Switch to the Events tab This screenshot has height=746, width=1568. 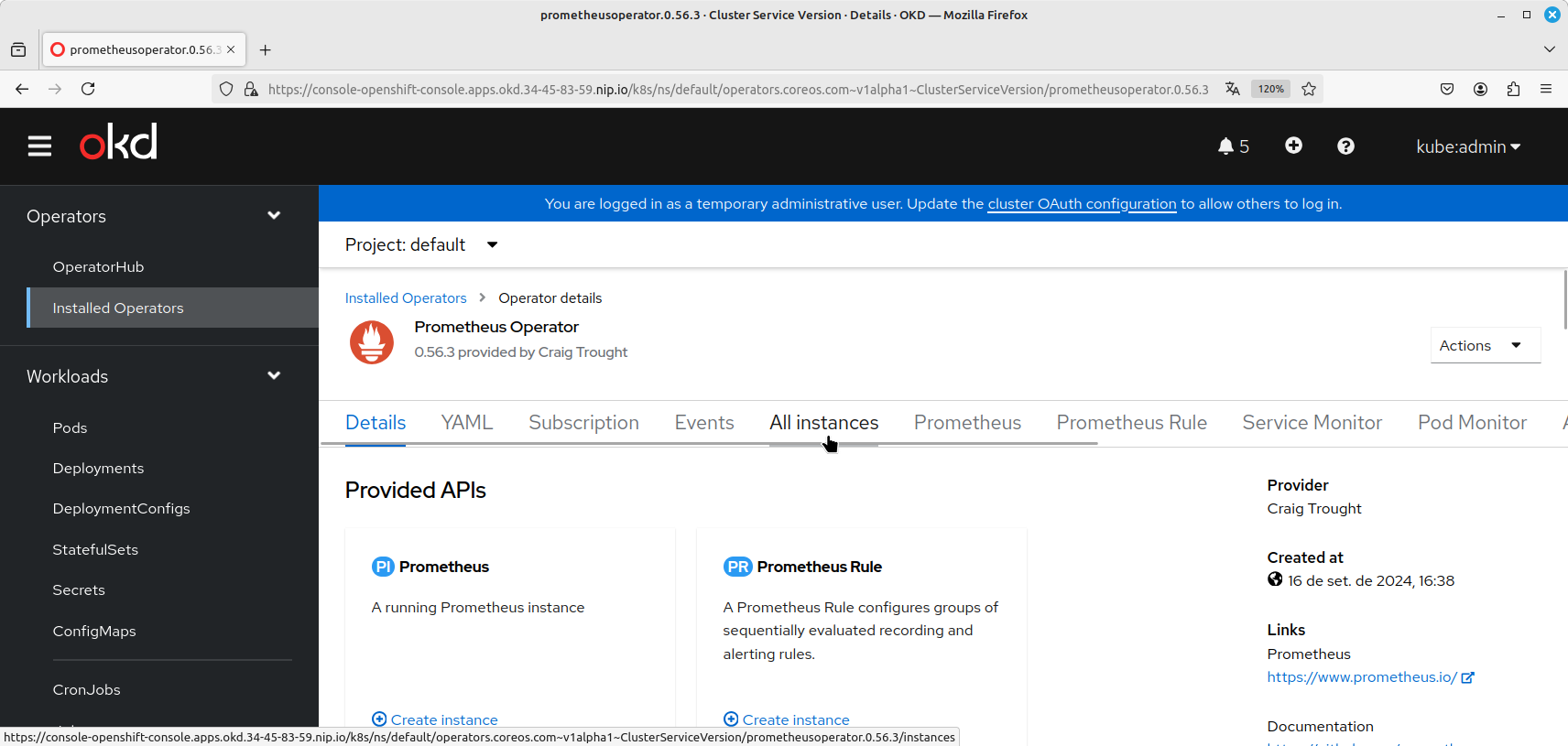[x=704, y=423]
